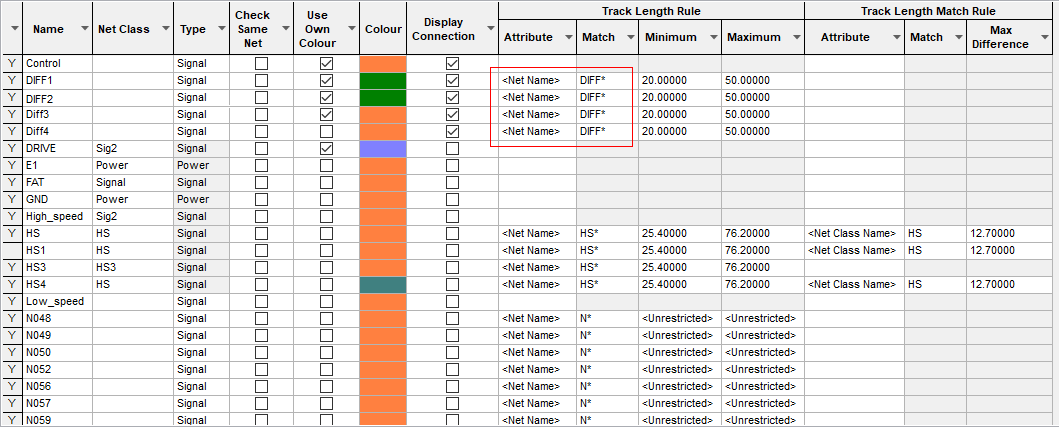1059x427 pixels.
Task: Click the Y icon in the DIFF1 row
Action: pyautogui.click(x=12, y=80)
